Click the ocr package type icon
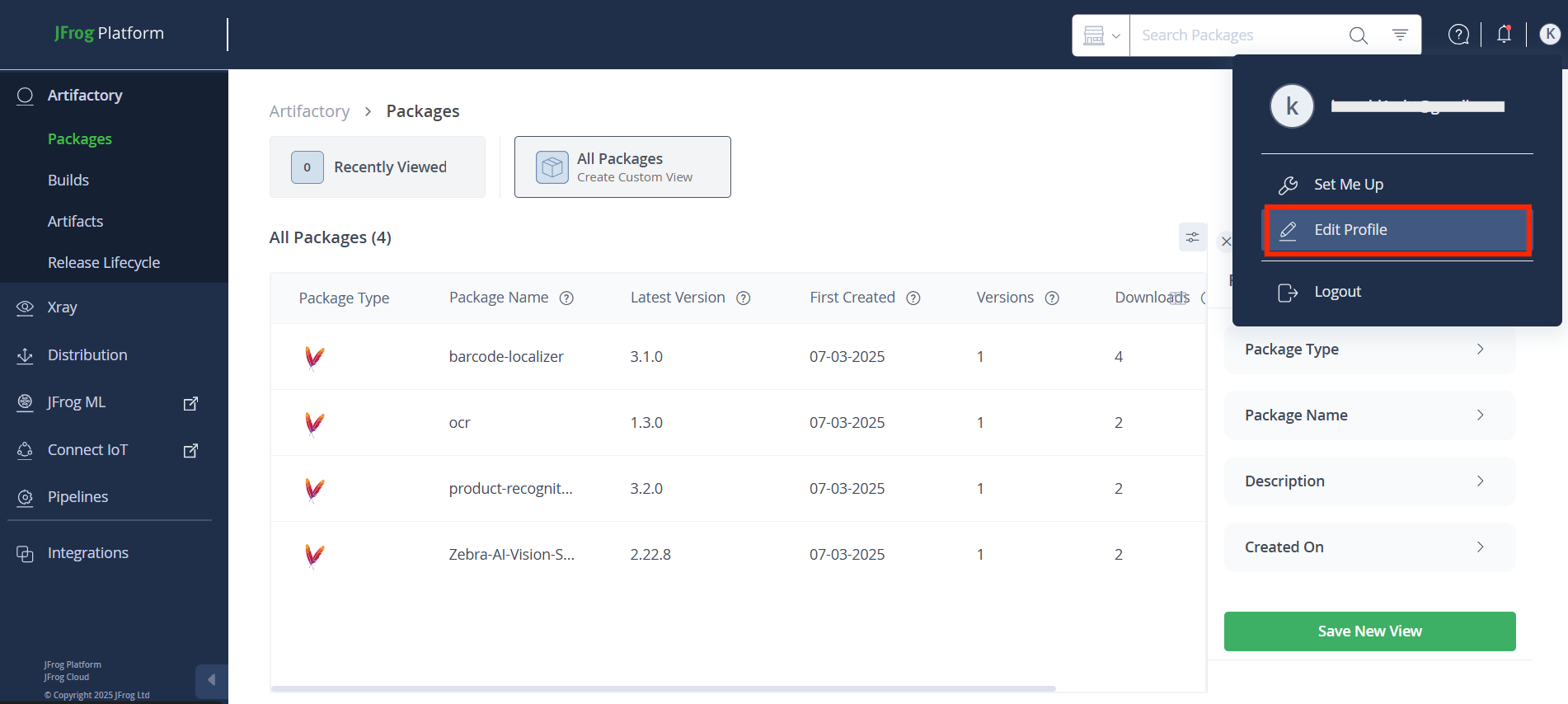 (x=314, y=424)
